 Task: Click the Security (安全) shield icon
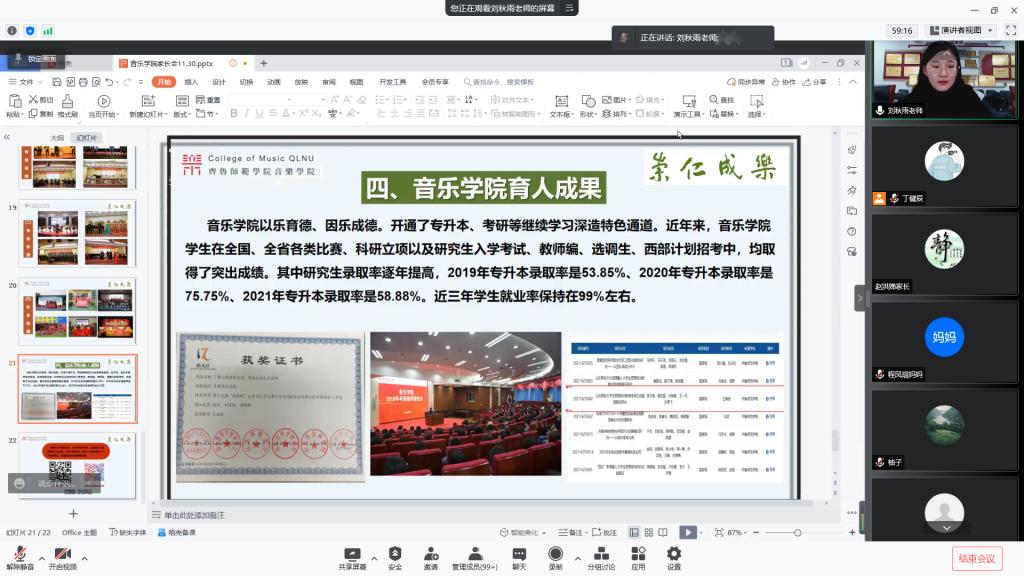[x=395, y=557]
